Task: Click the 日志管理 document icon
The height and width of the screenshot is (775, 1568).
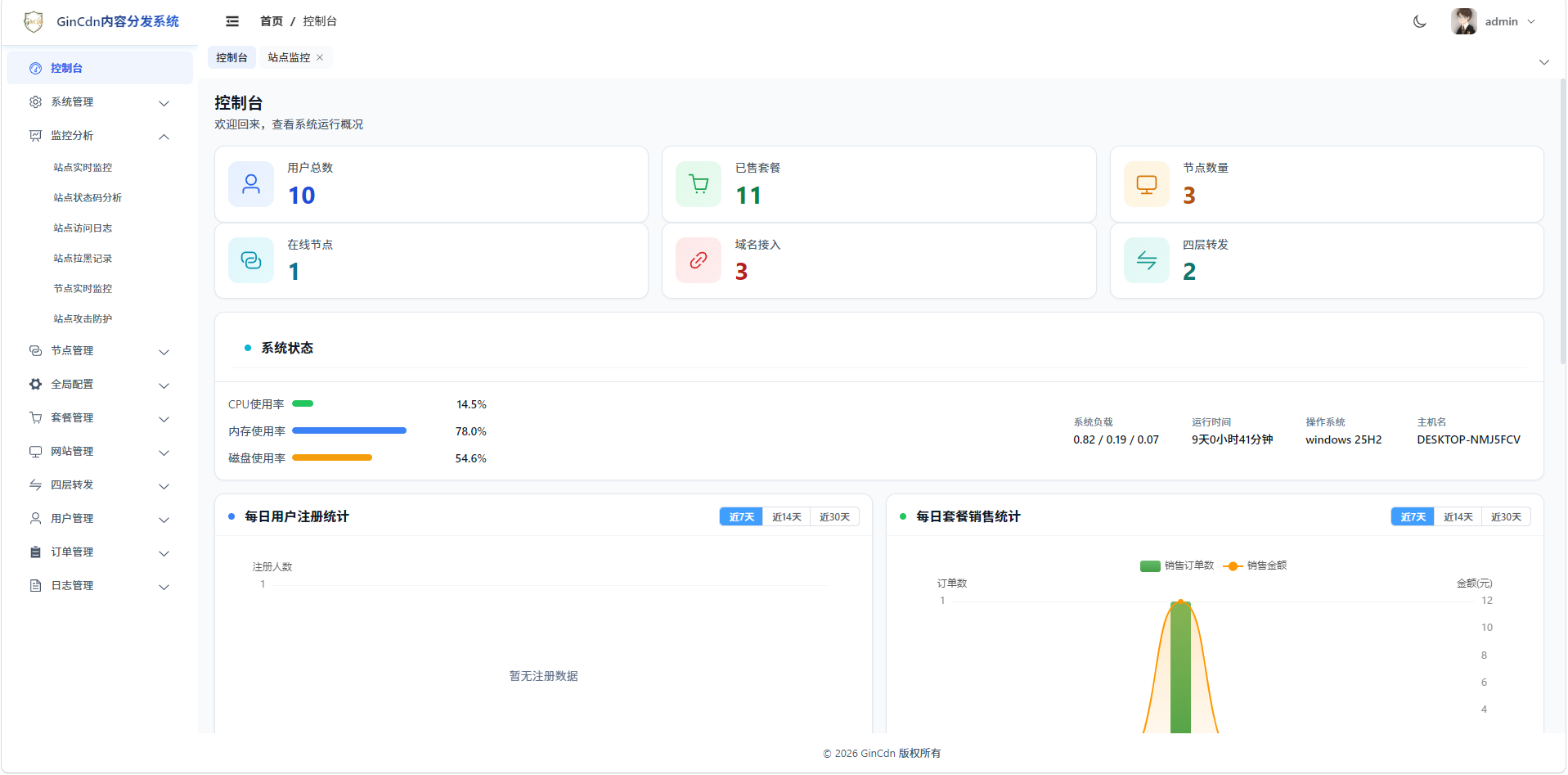Action: [35, 586]
